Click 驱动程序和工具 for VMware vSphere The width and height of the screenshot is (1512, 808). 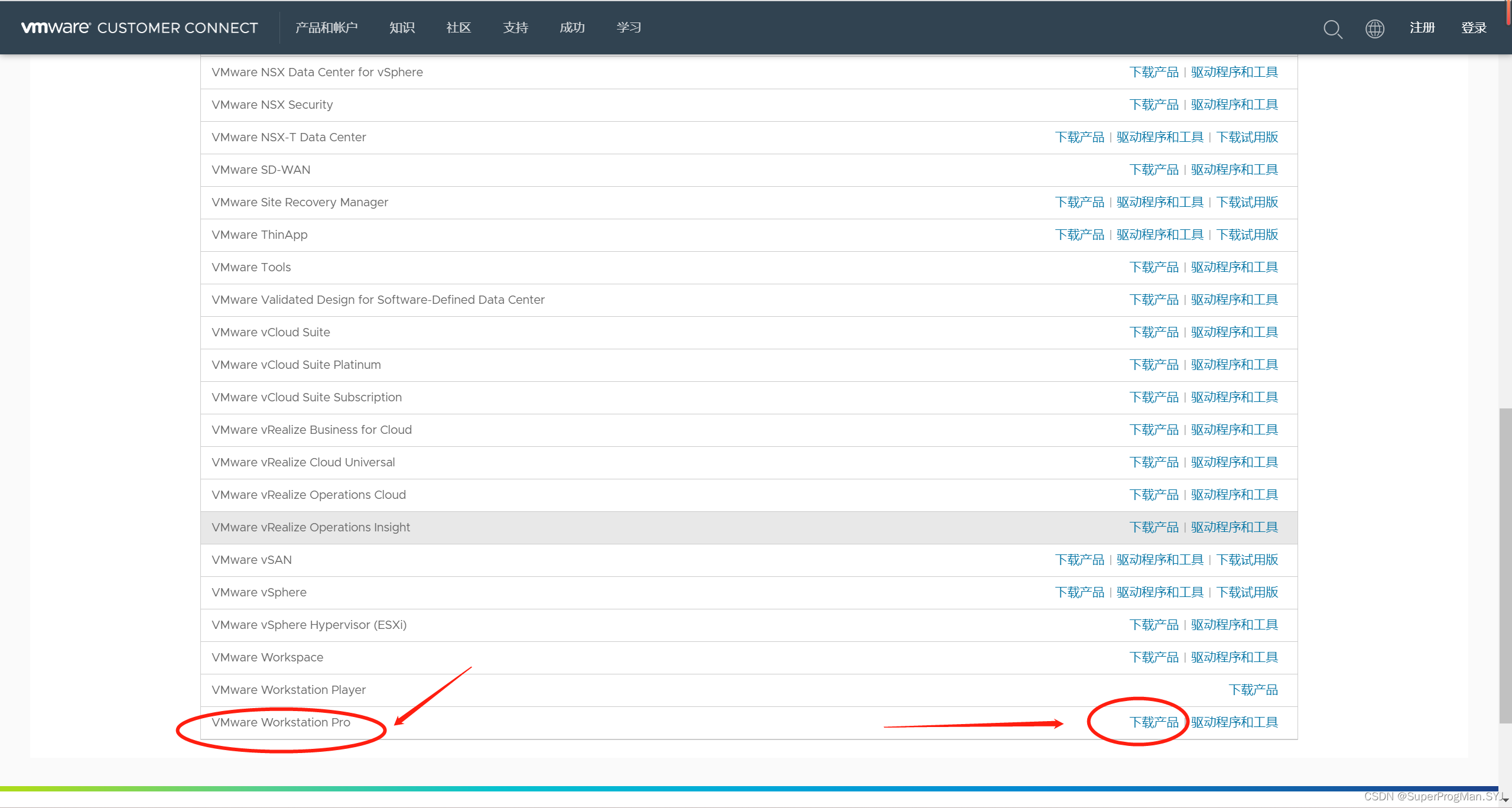[x=1160, y=592]
